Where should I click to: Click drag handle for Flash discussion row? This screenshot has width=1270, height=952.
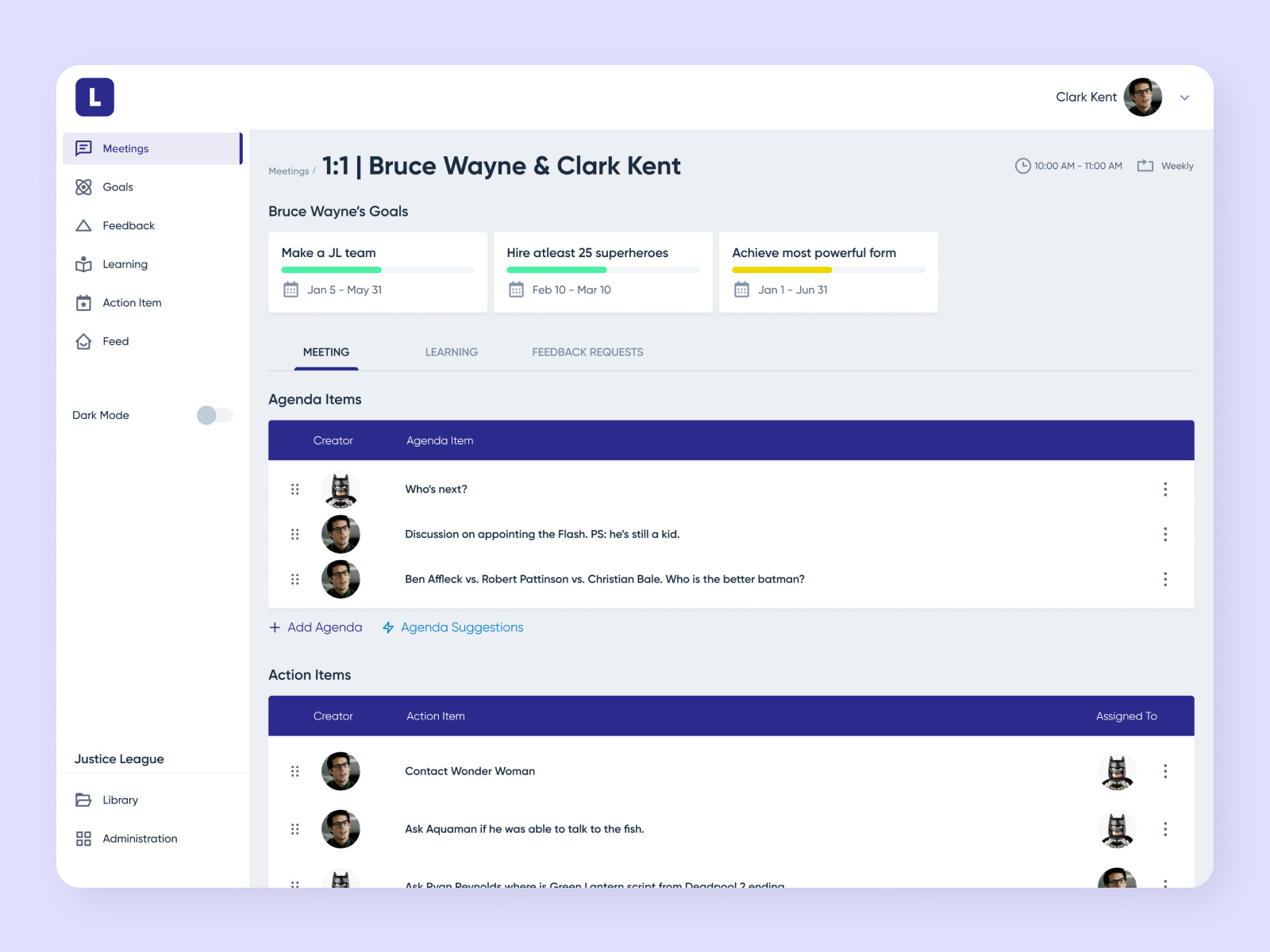coord(295,535)
